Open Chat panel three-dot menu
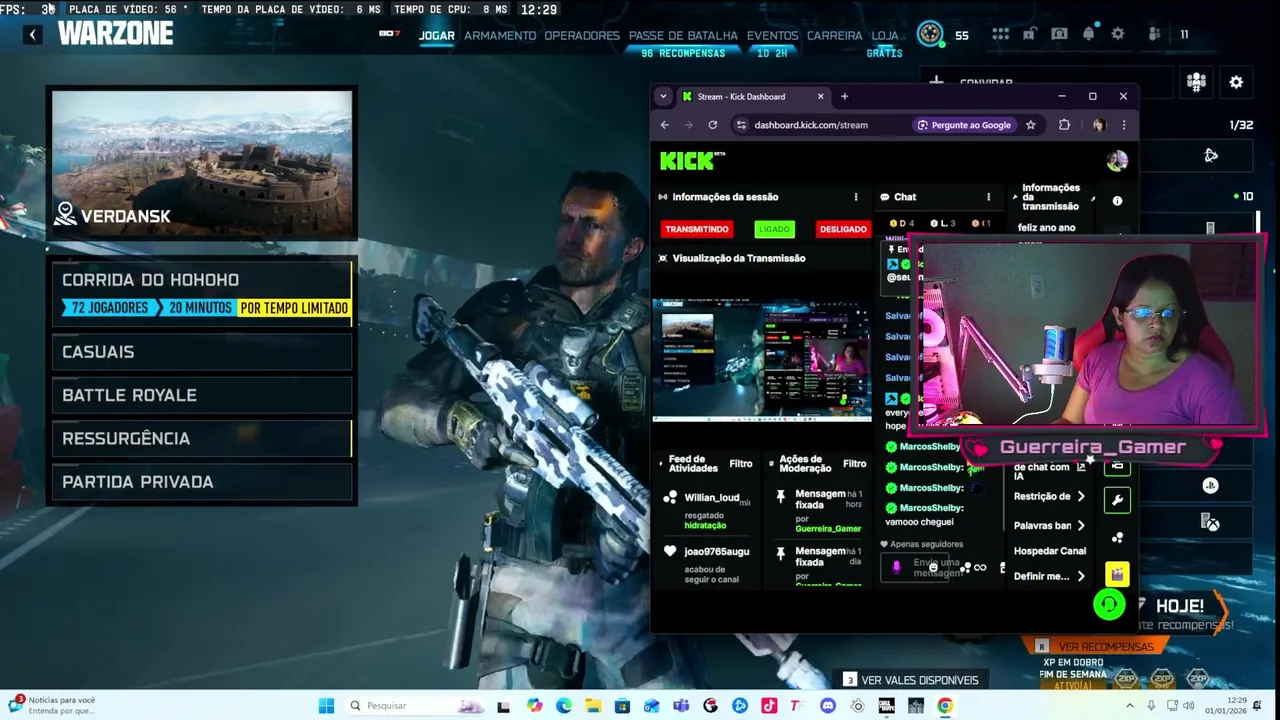The image size is (1280, 720). point(988,197)
